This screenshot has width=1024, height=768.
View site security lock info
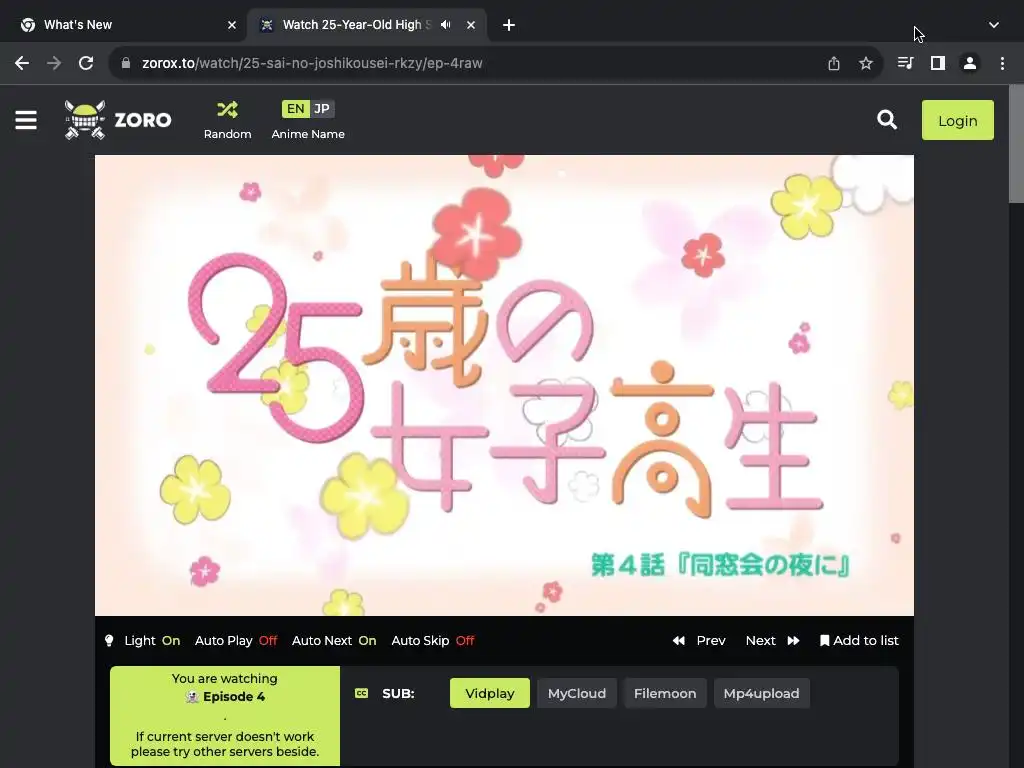126,63
